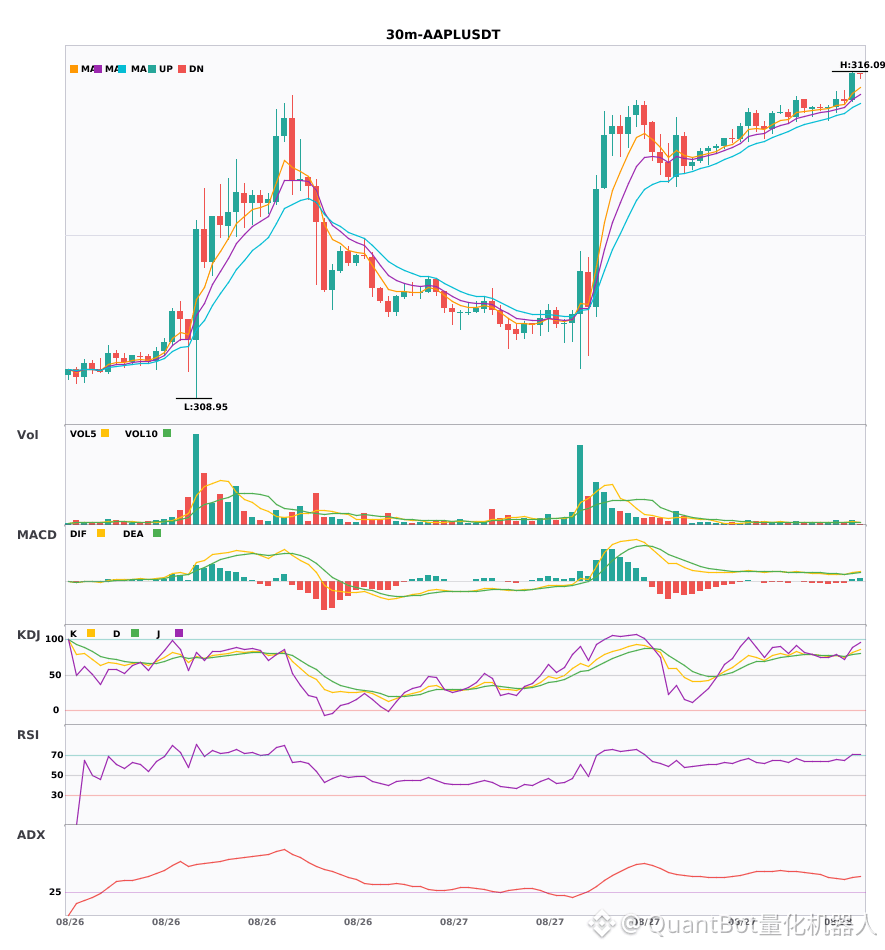The image size is (885, 950).
Task: Click the green D legend swatch
Action: pos(135,633)
